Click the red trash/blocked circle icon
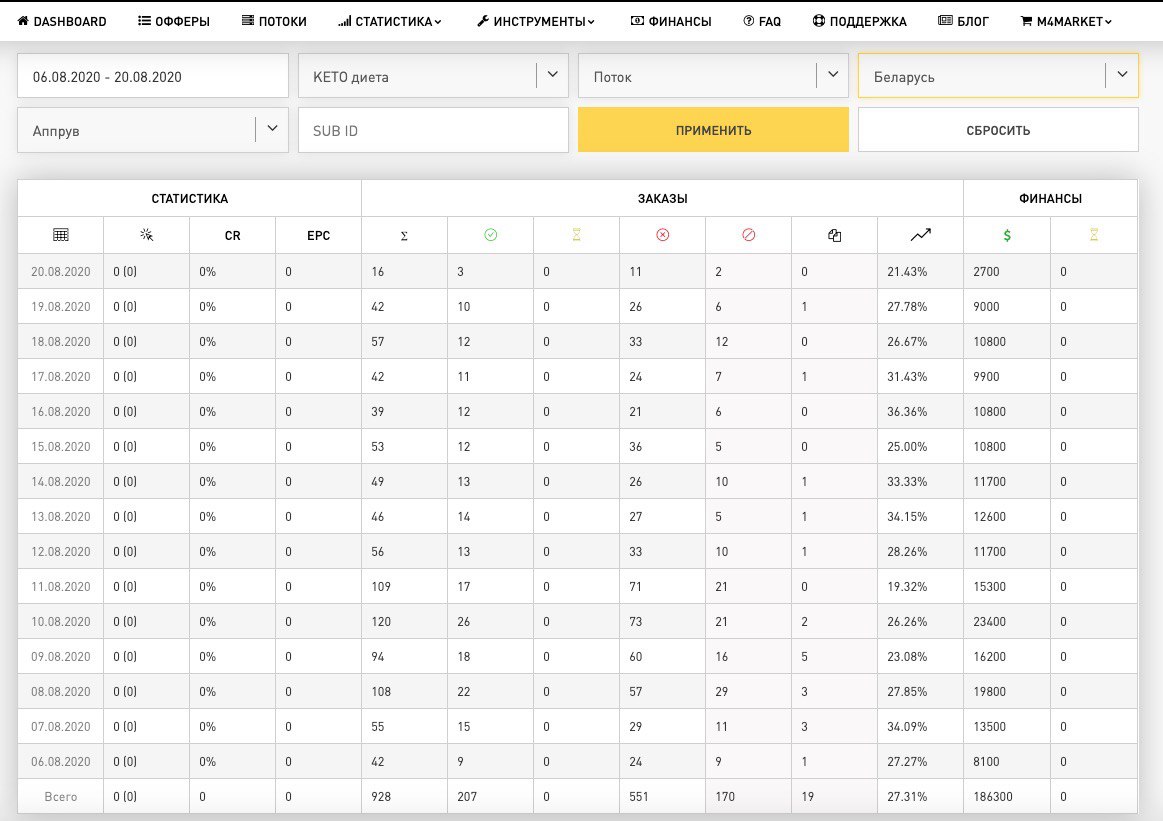This screenshot has height=821, width=1163. [x=748, y=234]
